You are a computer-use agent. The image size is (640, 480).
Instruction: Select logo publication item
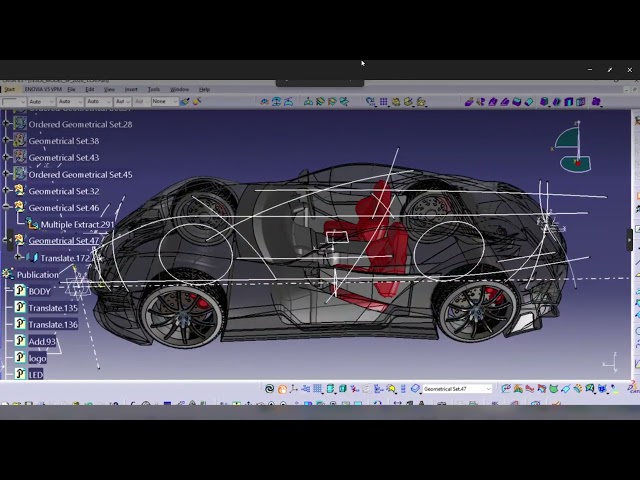pos(38,358)
